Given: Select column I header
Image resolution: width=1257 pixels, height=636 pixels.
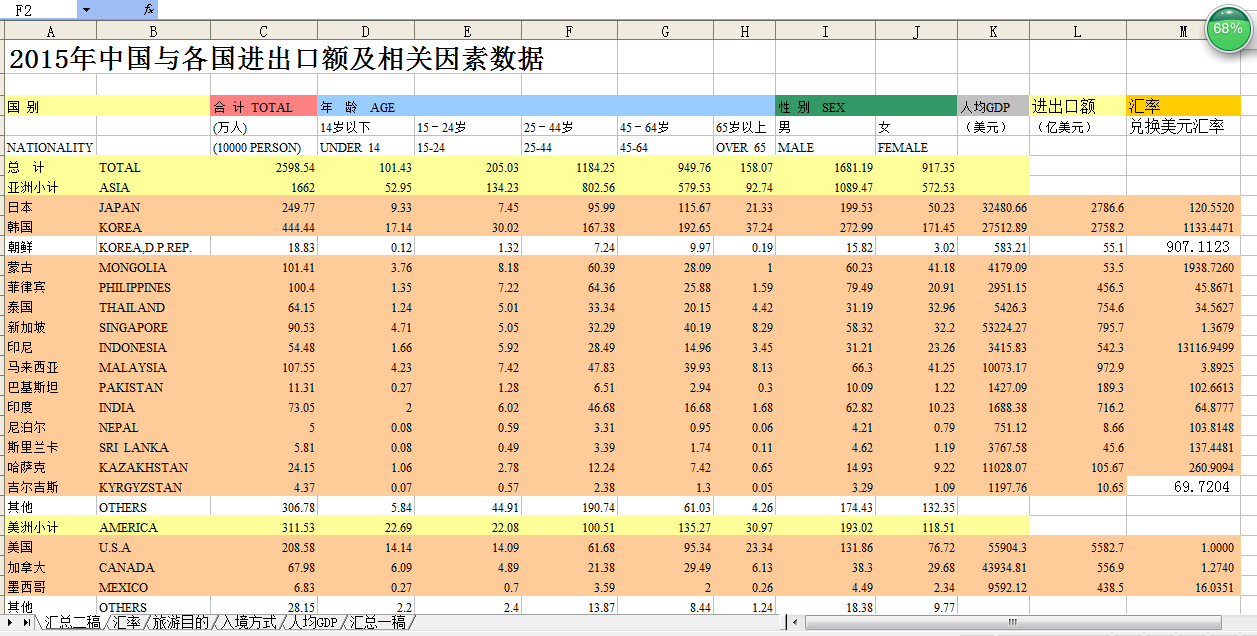Looking at the screenshot, I should (826, 31).
